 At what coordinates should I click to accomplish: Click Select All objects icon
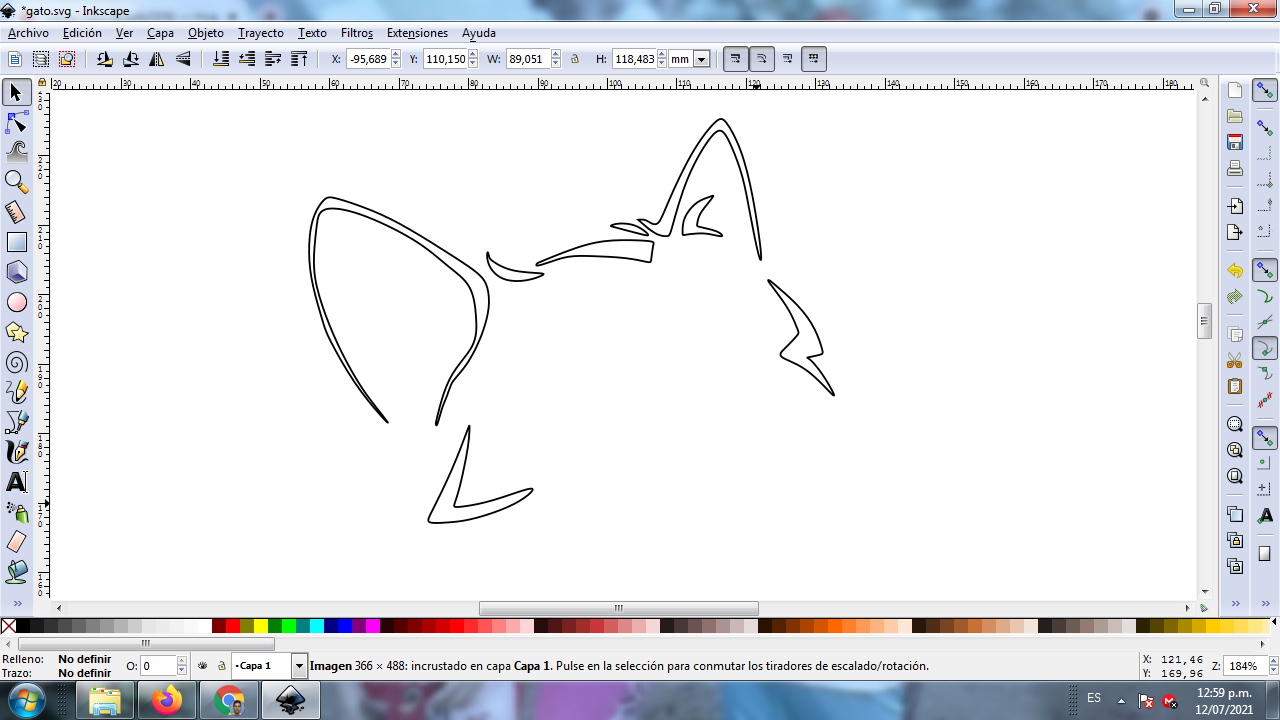pos(15,59)
